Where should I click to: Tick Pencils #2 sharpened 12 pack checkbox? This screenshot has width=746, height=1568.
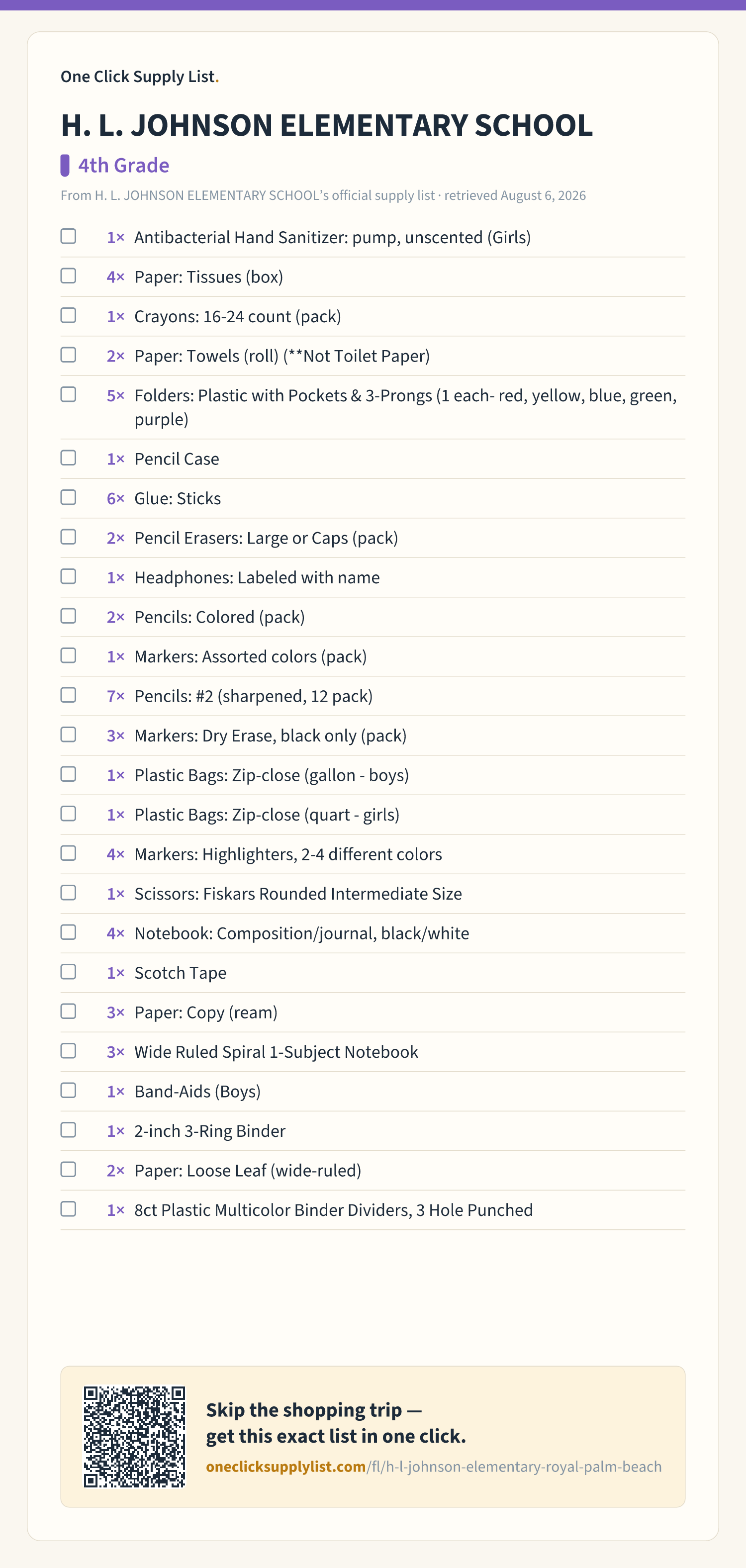tap(68, 695)
